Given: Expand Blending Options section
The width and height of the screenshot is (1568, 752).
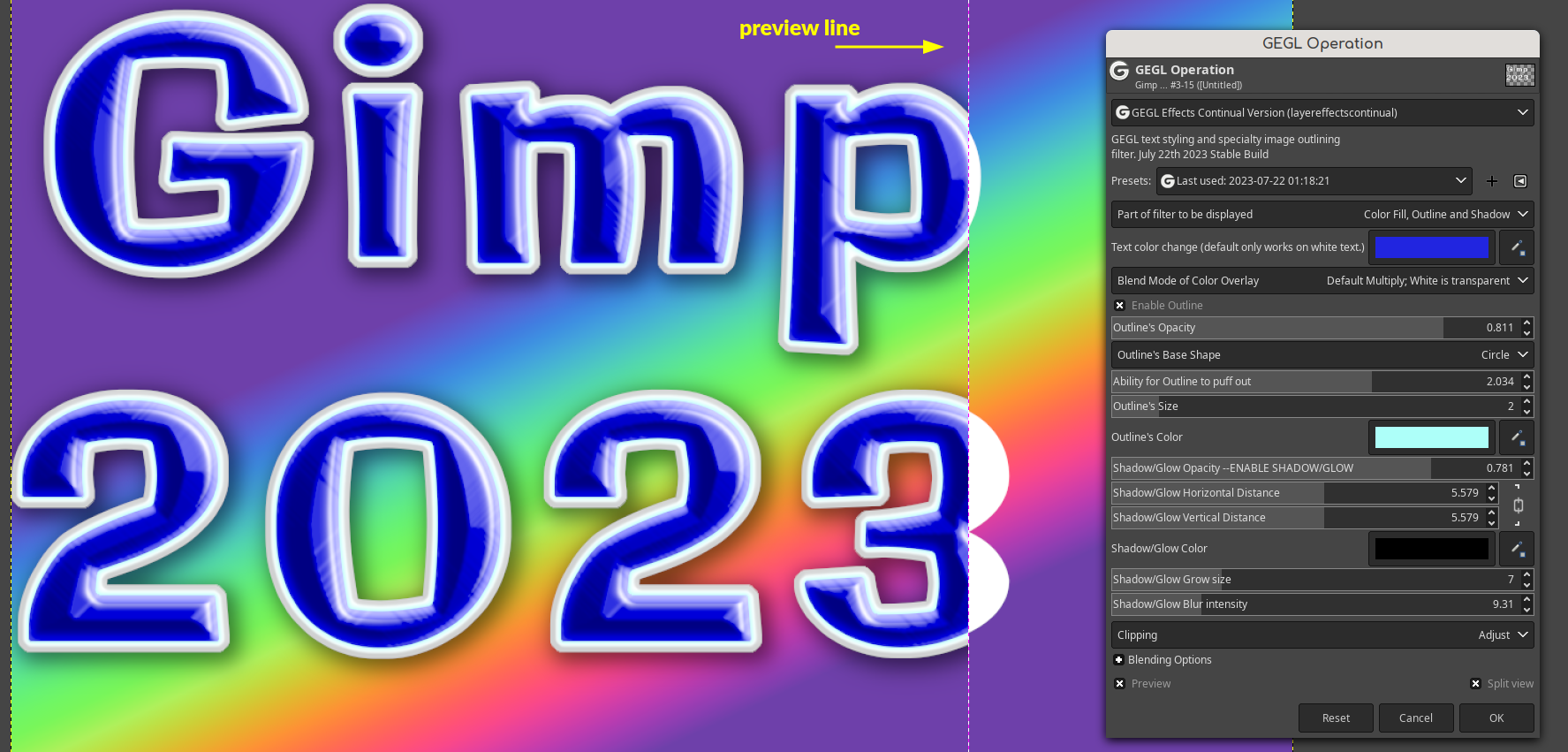Looking at the screenshot, I should pyautogui.click(x=1119, y=660).
